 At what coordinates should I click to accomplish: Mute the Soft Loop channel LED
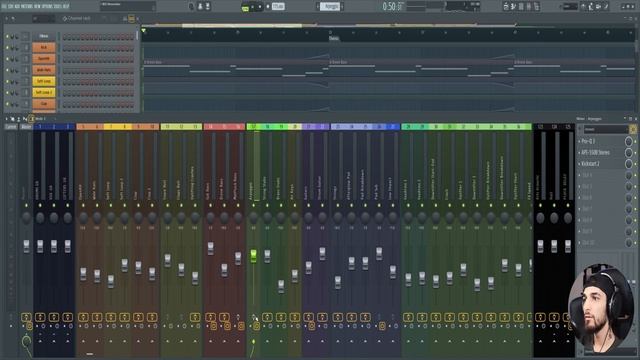point(7,81)
